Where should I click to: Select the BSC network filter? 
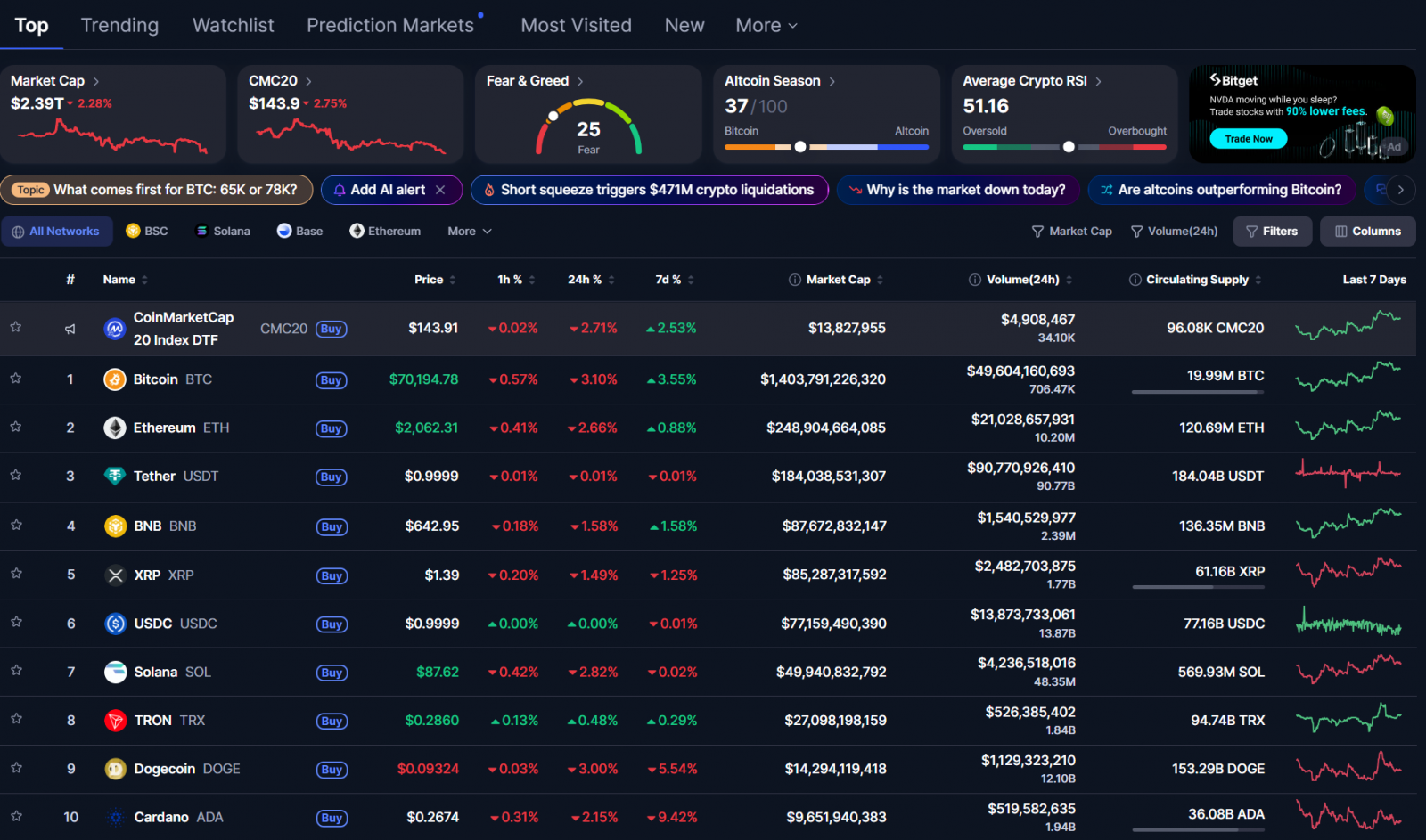click(147, 231)
